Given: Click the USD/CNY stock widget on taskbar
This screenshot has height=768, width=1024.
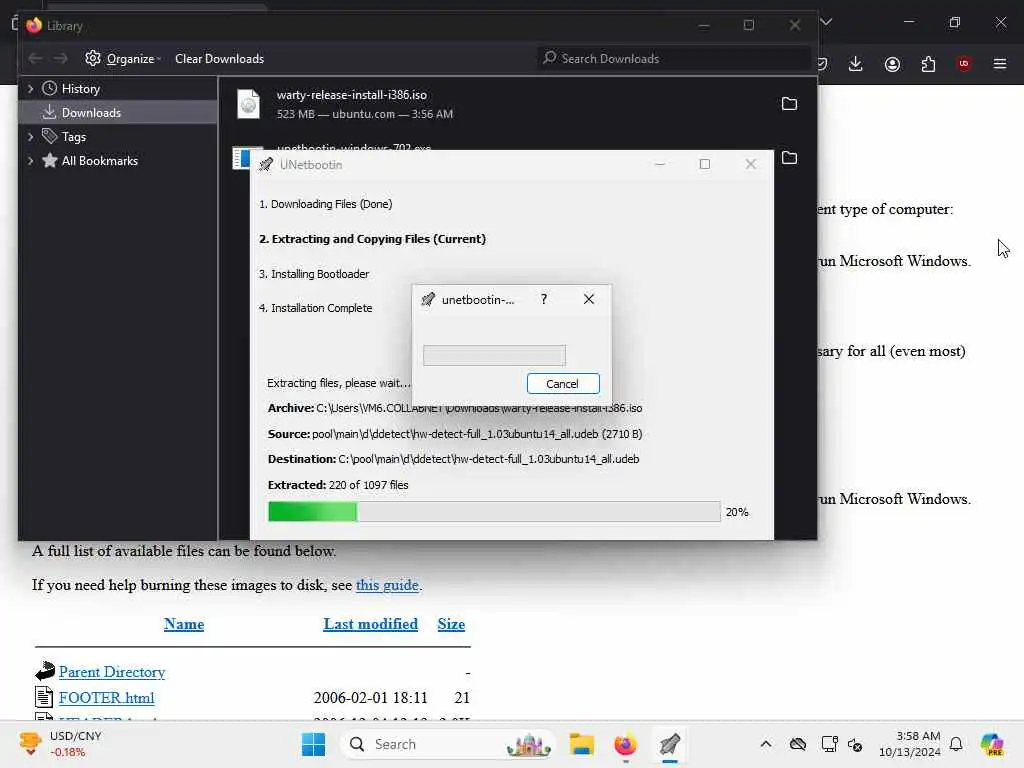Looking at the screenshot, I should (x=62, y=744).
